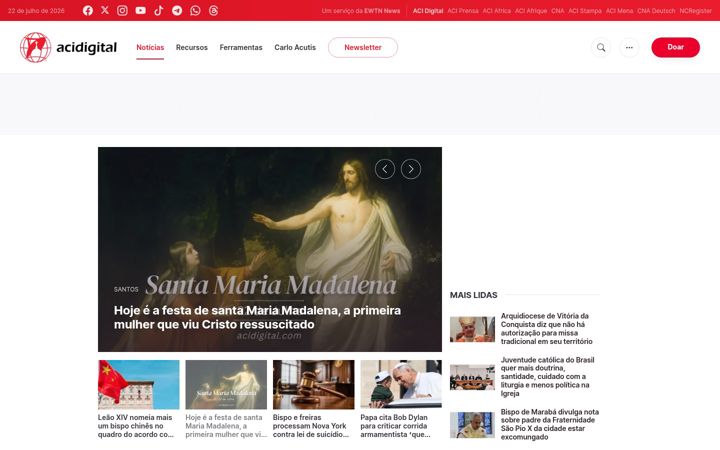Open the Telegram social icon

point(177,11)
